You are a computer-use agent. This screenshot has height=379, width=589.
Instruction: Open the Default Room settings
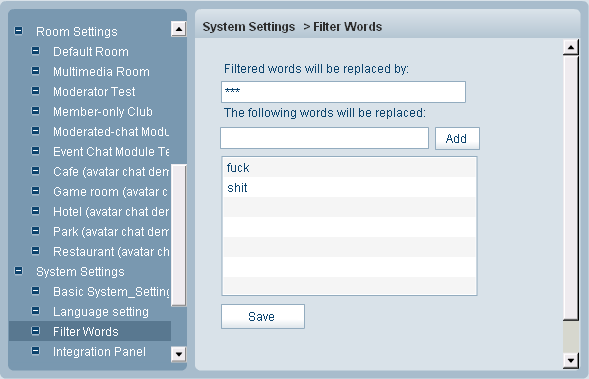pos(91,52)
